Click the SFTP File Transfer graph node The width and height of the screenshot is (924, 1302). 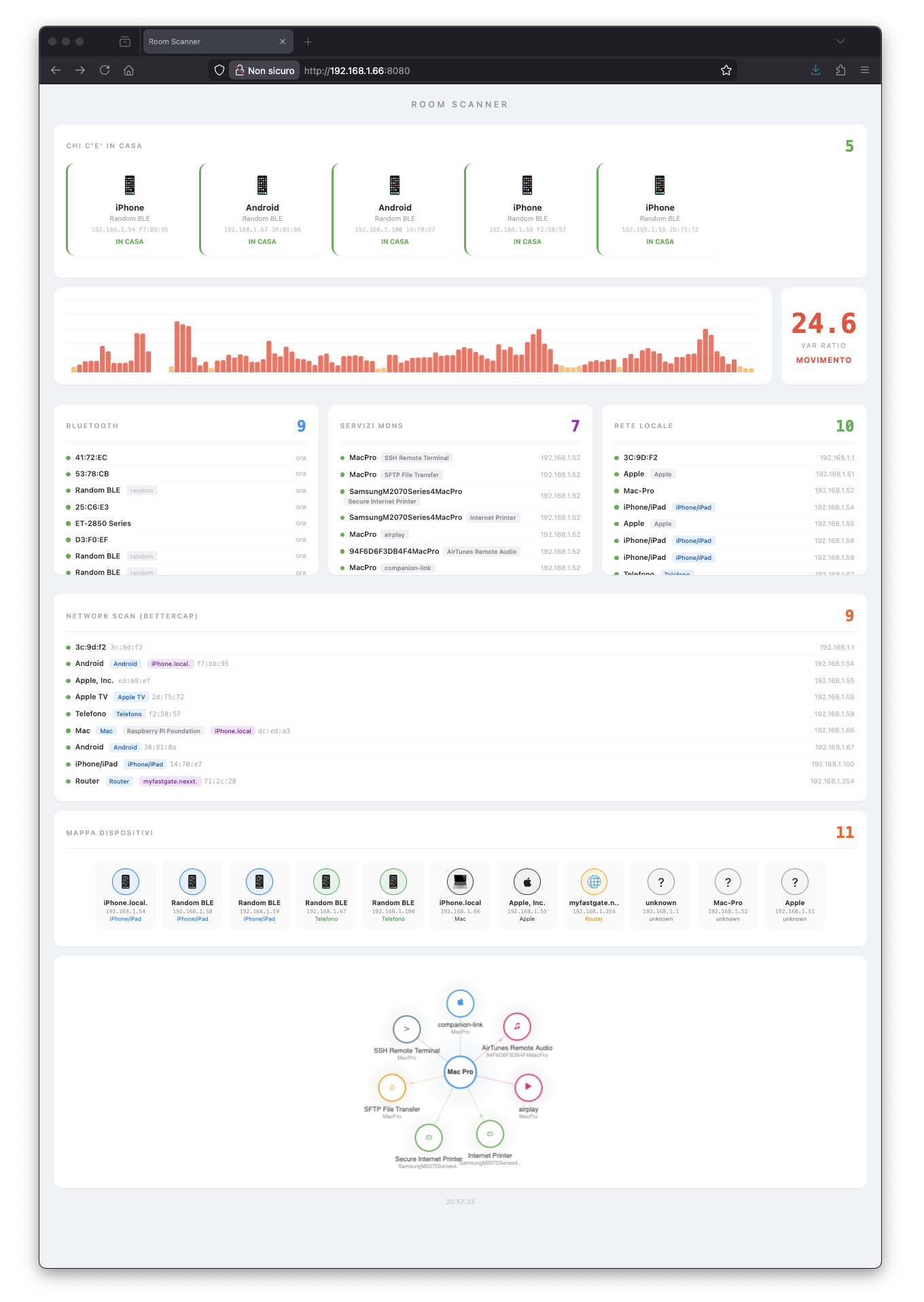pos(392,1087)
